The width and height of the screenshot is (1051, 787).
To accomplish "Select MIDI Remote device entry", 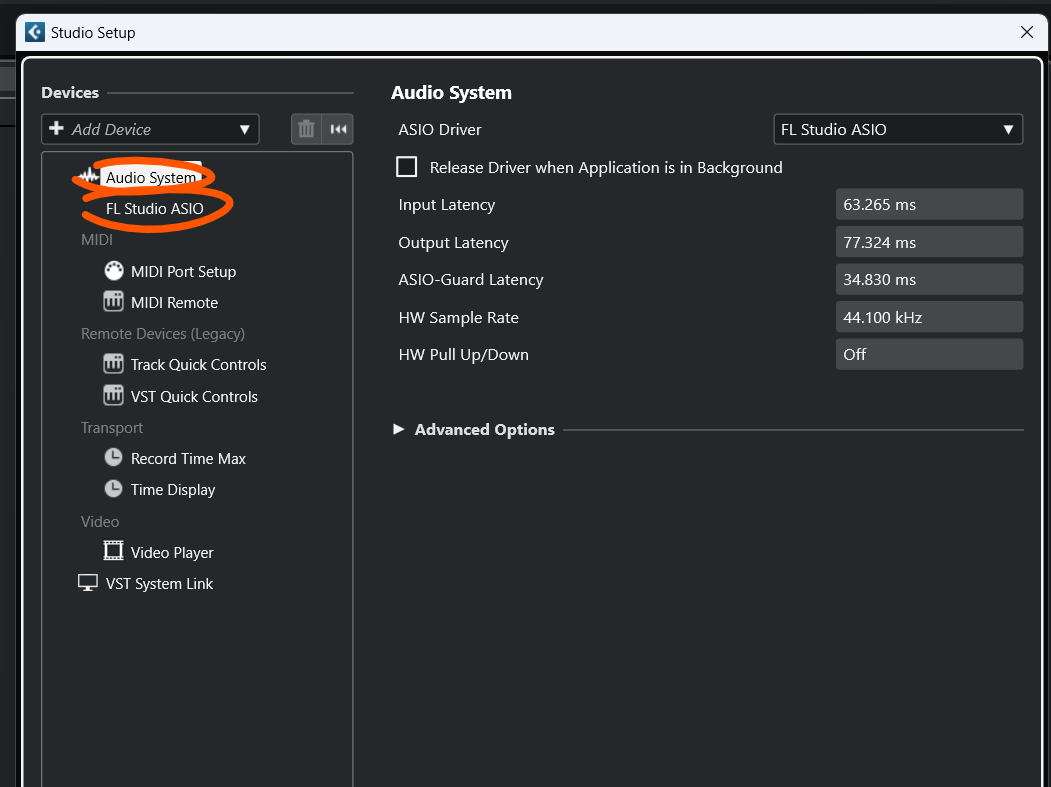I will 174,302.
